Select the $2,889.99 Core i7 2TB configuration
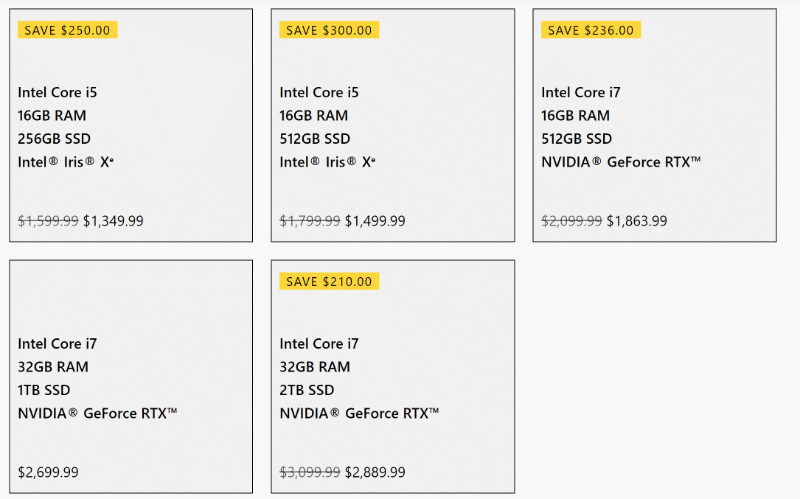Viewport: 800px width, 499px height. click(393, 377)
